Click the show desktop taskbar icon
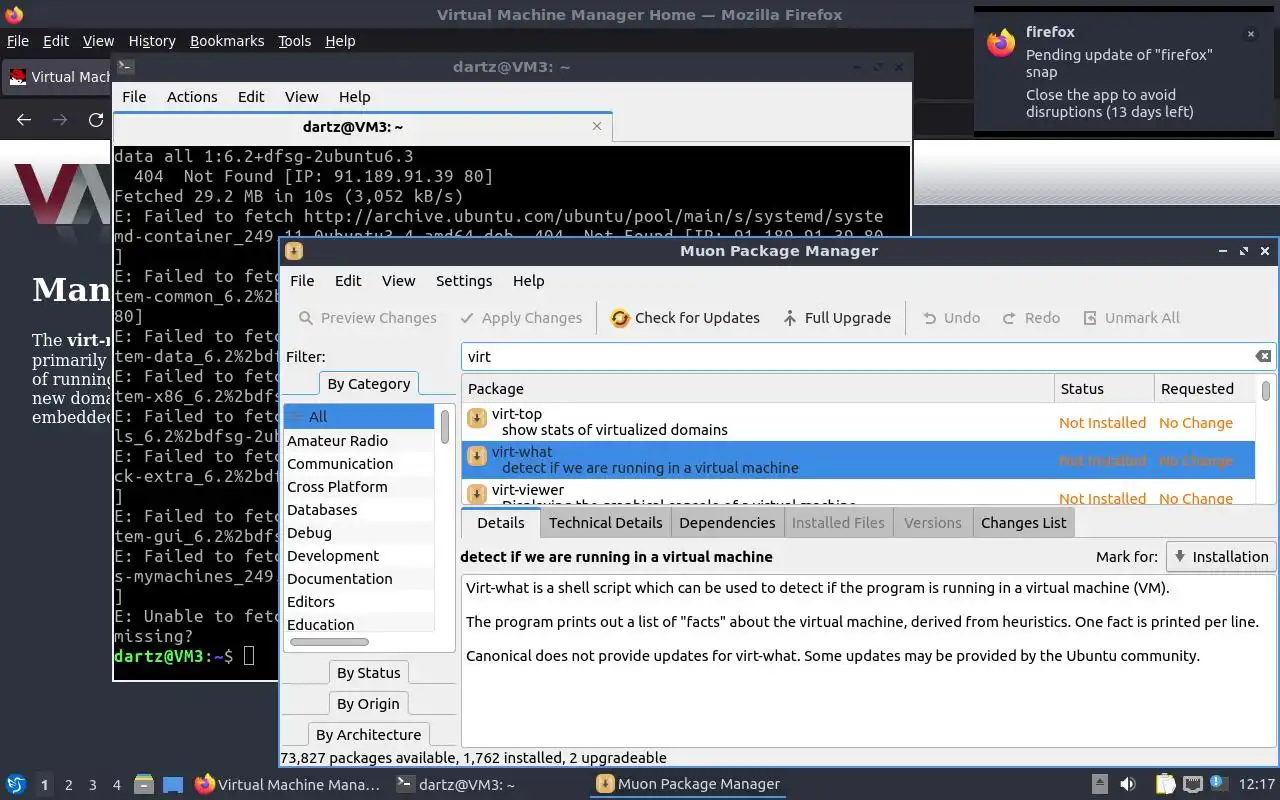Image resolution: width=1280 pixels, height=800 pixels. 173,785
